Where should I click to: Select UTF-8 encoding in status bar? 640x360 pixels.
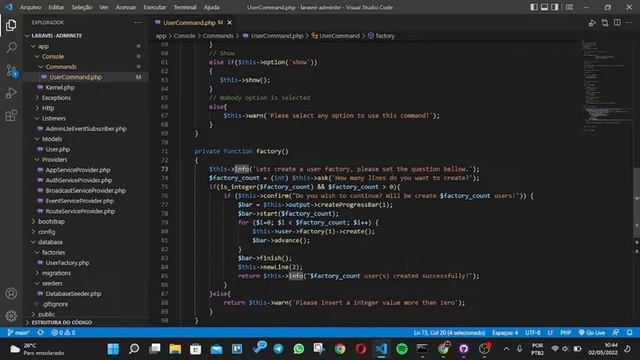(533, 333)
